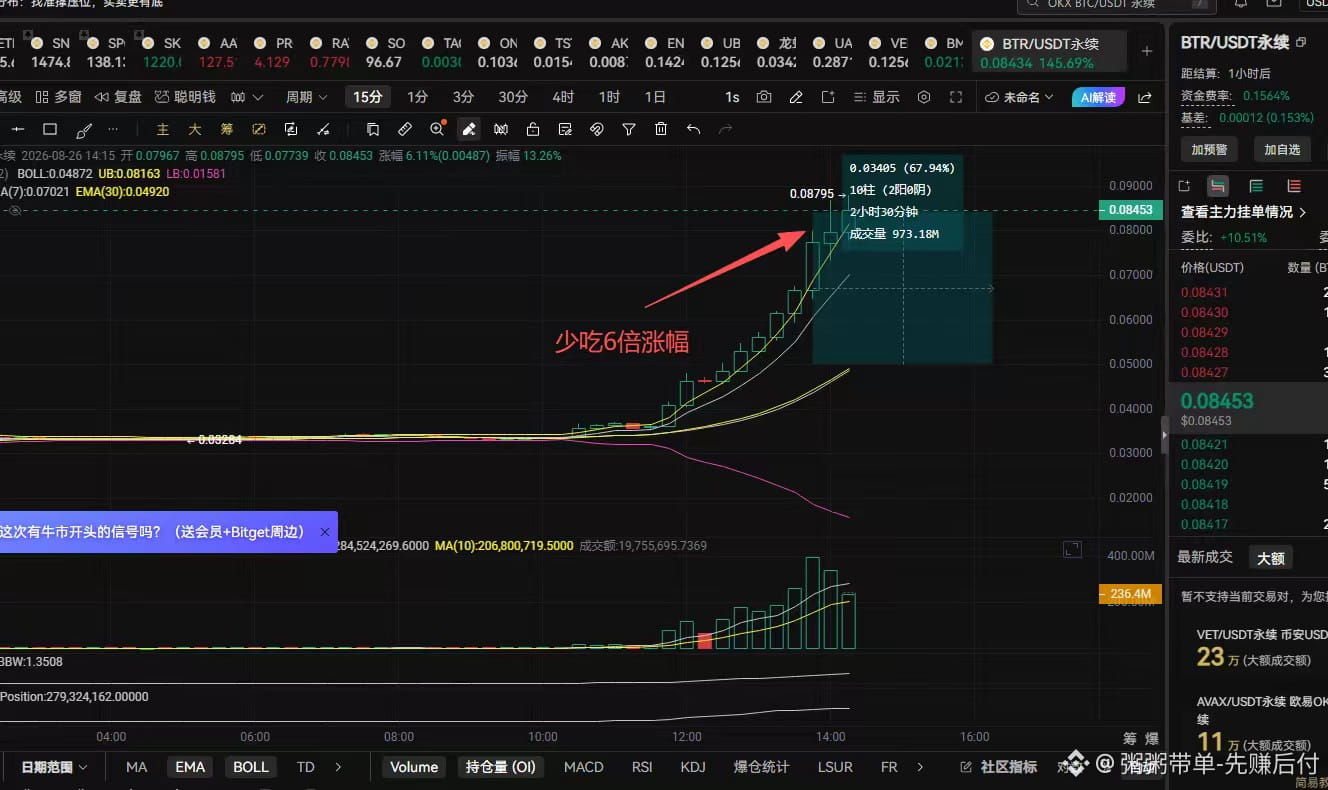The image size is (1328, 790).
Task: Toggle the BOLL main indicator
Action: 251,767
